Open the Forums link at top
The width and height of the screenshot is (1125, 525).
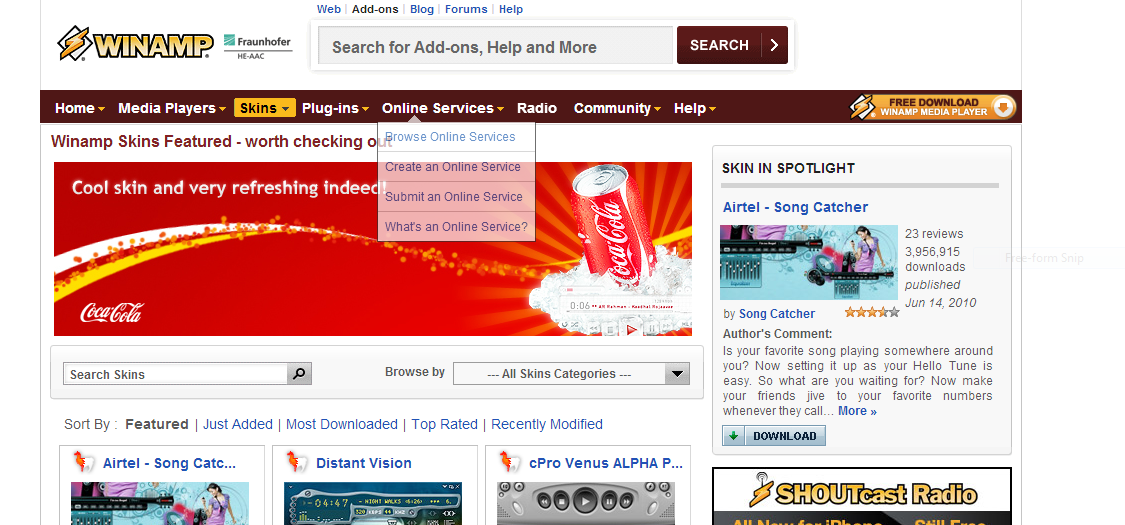[466, 9]
